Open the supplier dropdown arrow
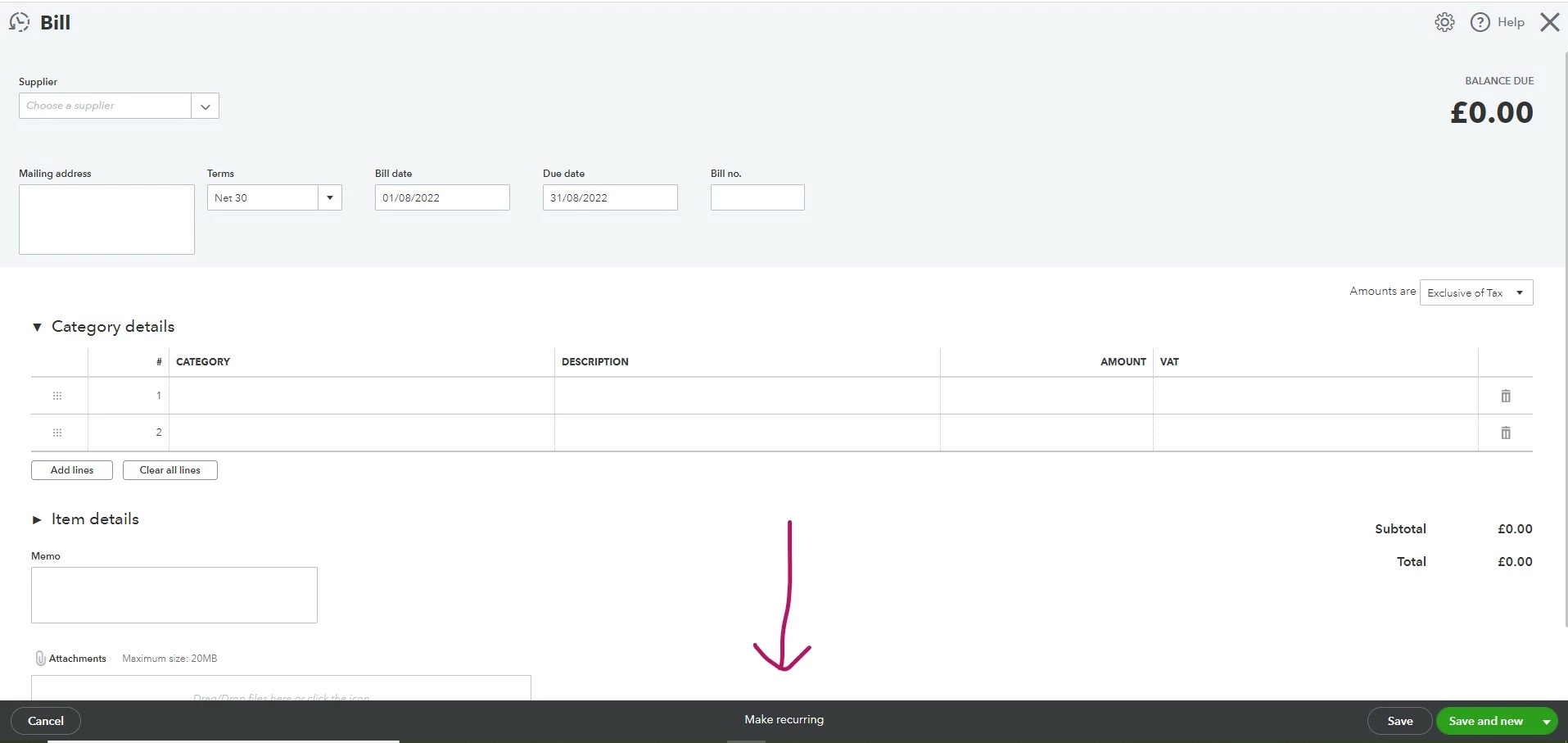The height and width of the screenshot is (743, 1568). (x=205, y=106)
